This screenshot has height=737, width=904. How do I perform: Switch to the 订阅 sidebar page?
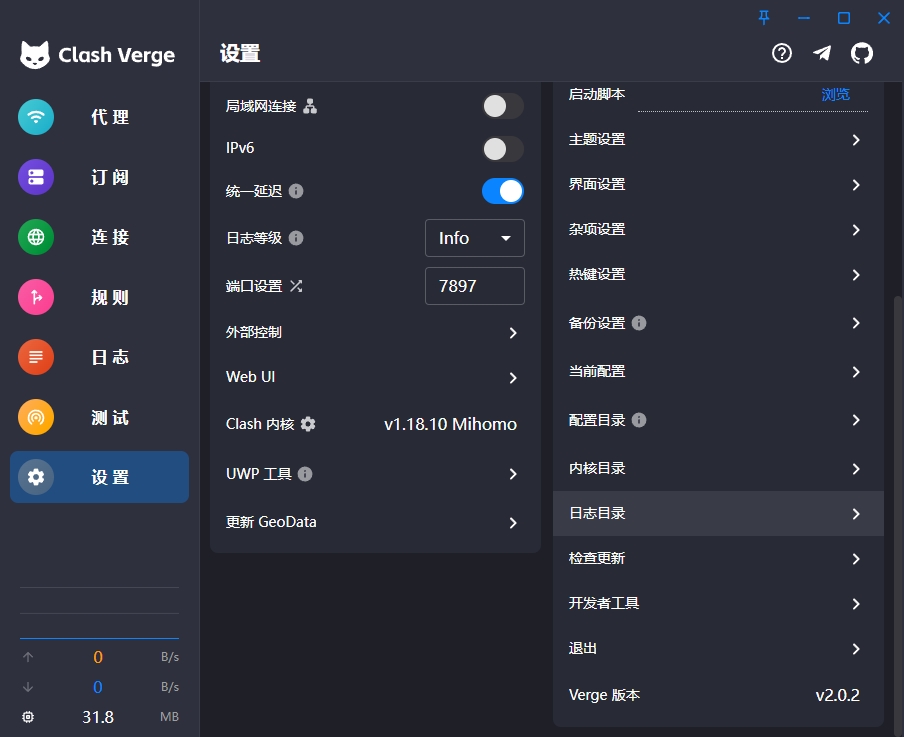[99, 177]
